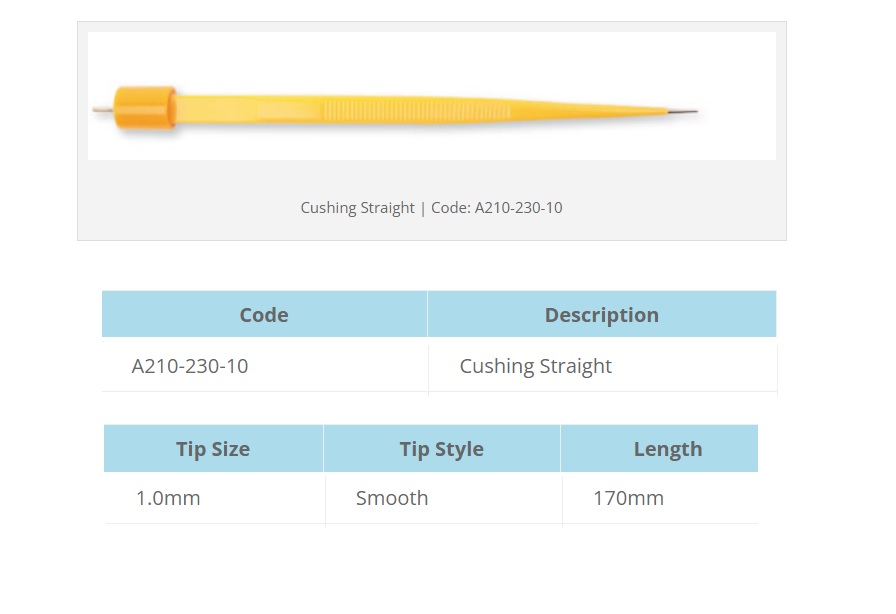Click the pipe separator in the image caption
The image size is (896, 614).
pos(423,208)
